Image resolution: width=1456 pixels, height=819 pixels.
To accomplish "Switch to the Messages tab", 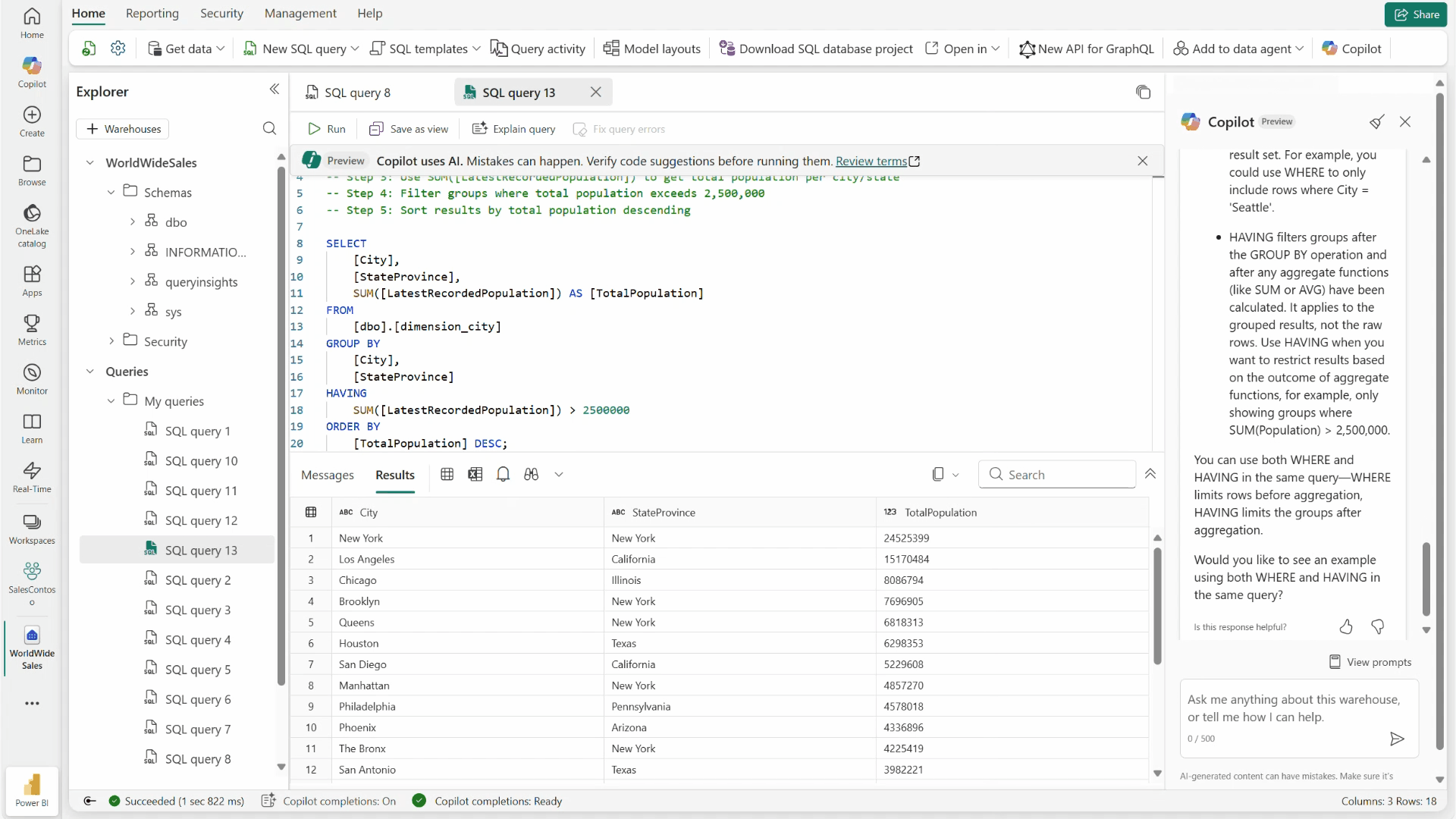I will [328, 475].
